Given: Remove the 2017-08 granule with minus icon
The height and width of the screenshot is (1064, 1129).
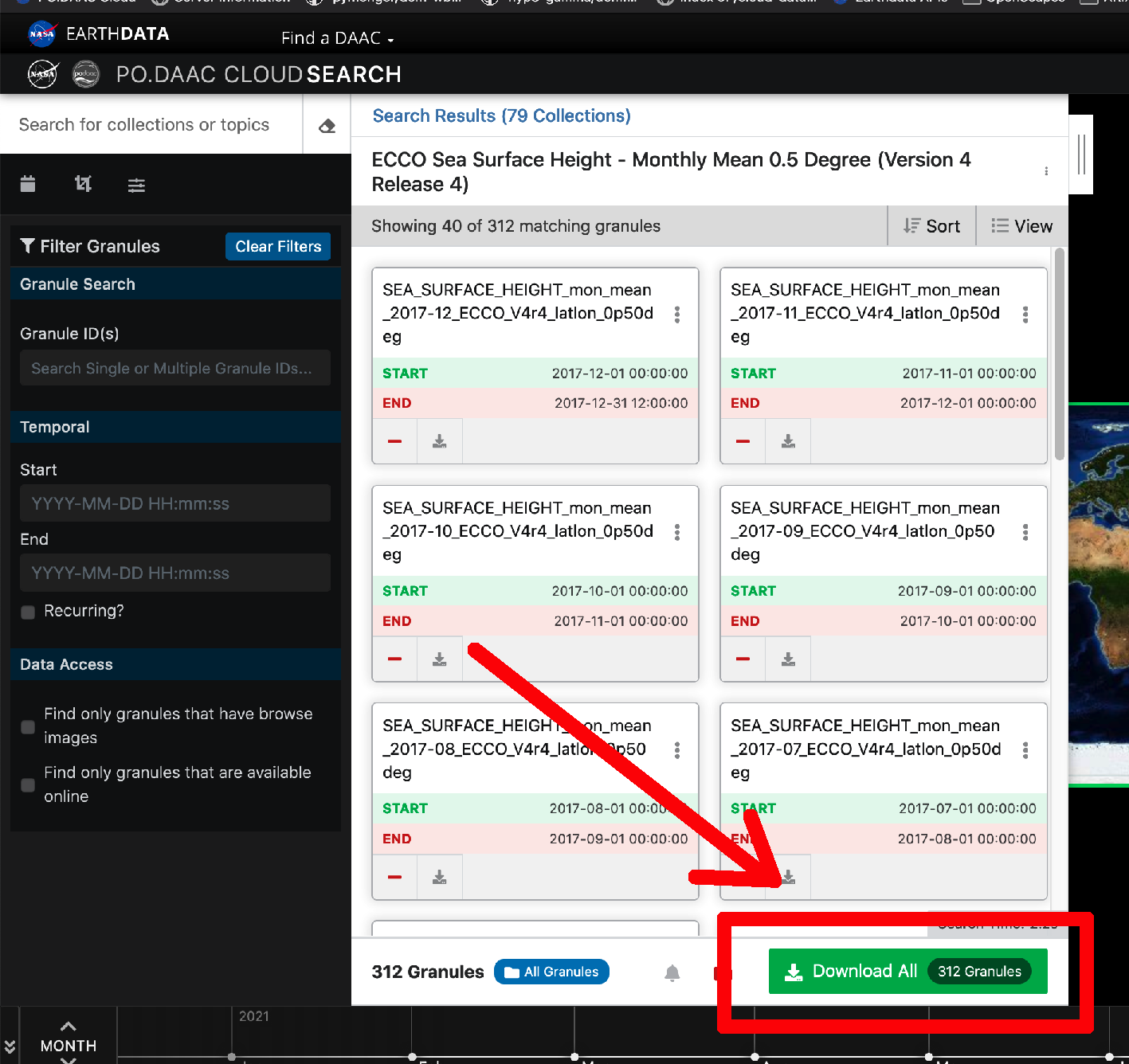Looking at the screenshot, I should click(x=395, y=878).
